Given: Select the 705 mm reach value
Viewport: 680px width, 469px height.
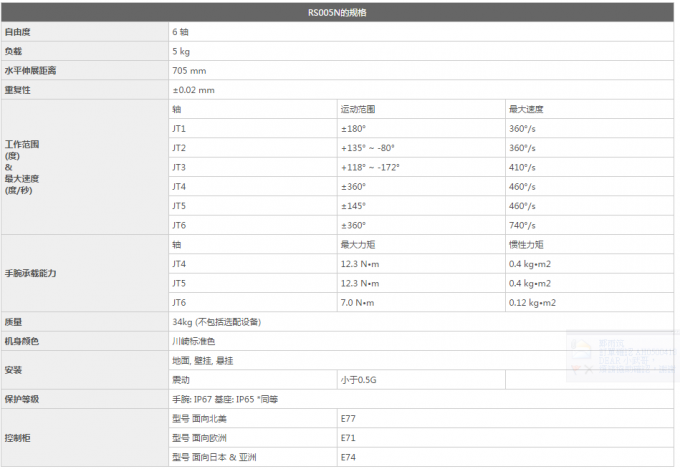Looking at the screenshot, I should [189, 70].
